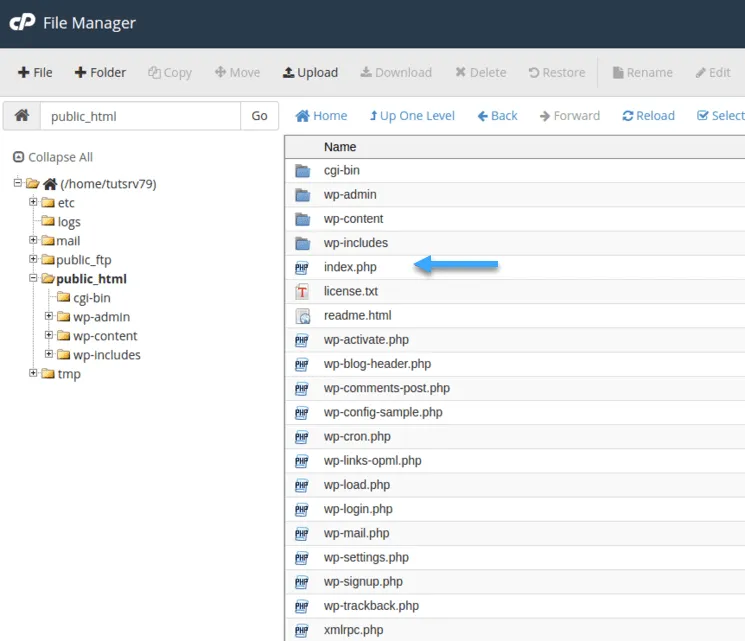The width and height of the screenshot is (745, 641).
Task: Create a new file with + File
Action: pos(35,72)
